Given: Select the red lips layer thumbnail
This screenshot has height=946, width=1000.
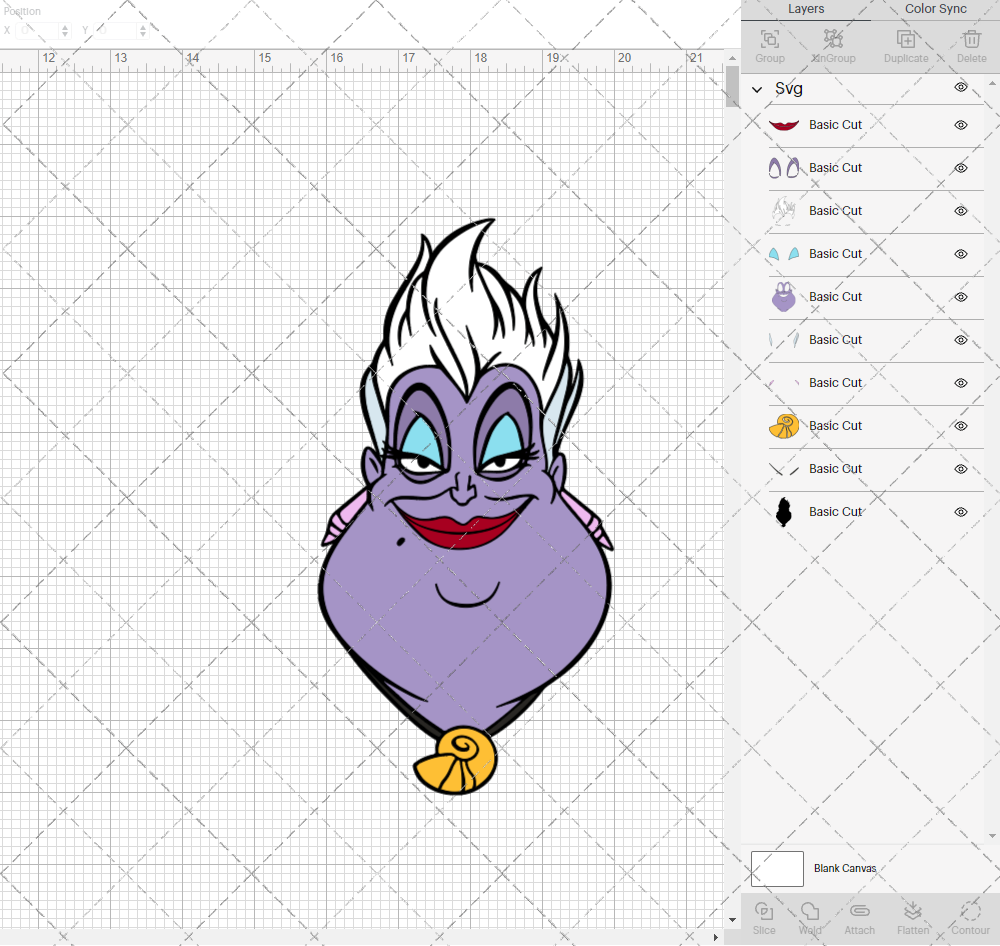Looking at the screenshot, I should 784,125.
